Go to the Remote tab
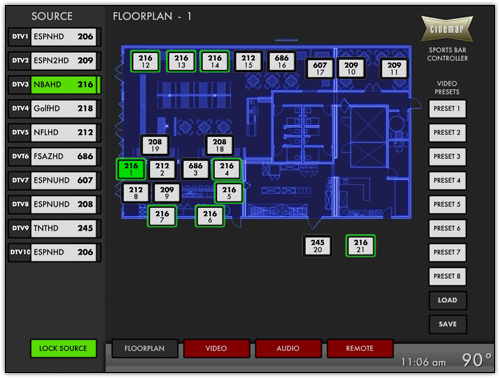Screen dimensions: 500x378 (x=360, y=348)
